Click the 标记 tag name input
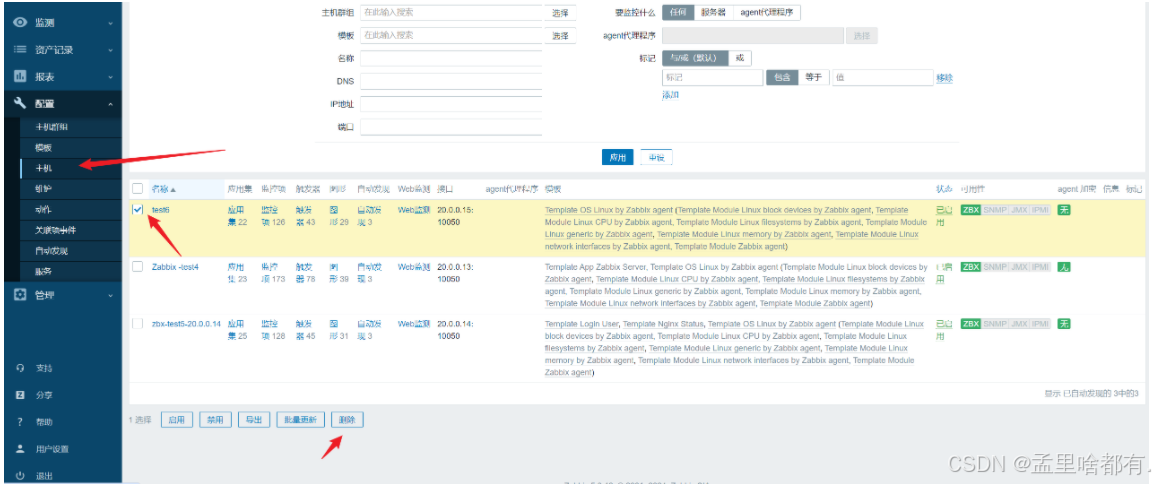 [x=712, y=77]
